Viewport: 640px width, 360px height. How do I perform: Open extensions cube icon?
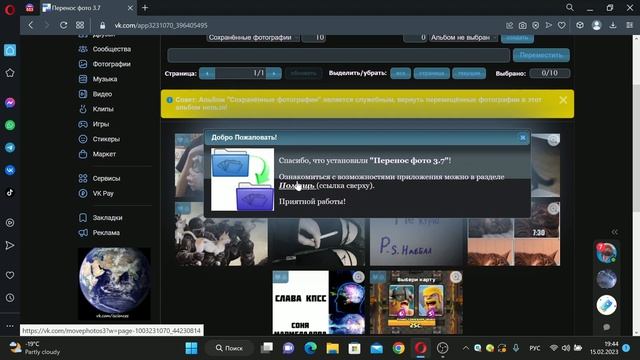coord(580,25)
